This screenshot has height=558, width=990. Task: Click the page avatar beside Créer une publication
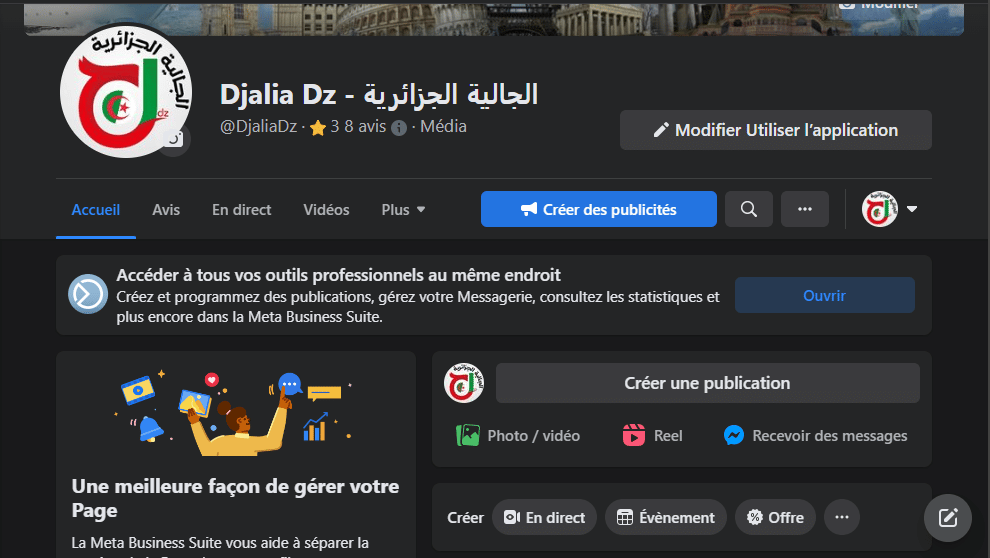tap(464, 383)
